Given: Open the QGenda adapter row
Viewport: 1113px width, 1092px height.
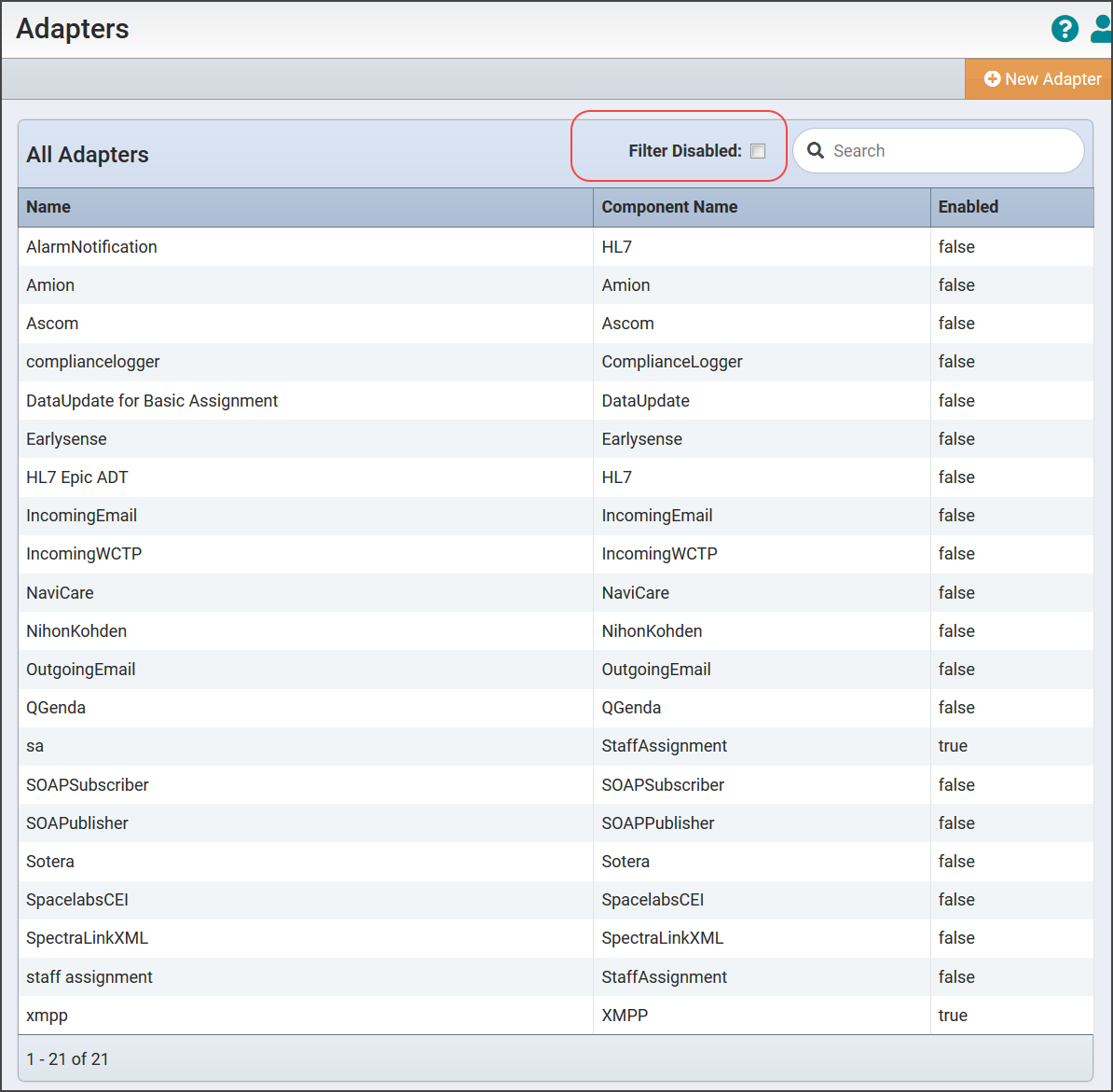Looking at the screenshot, I should [x=56, y=708].
